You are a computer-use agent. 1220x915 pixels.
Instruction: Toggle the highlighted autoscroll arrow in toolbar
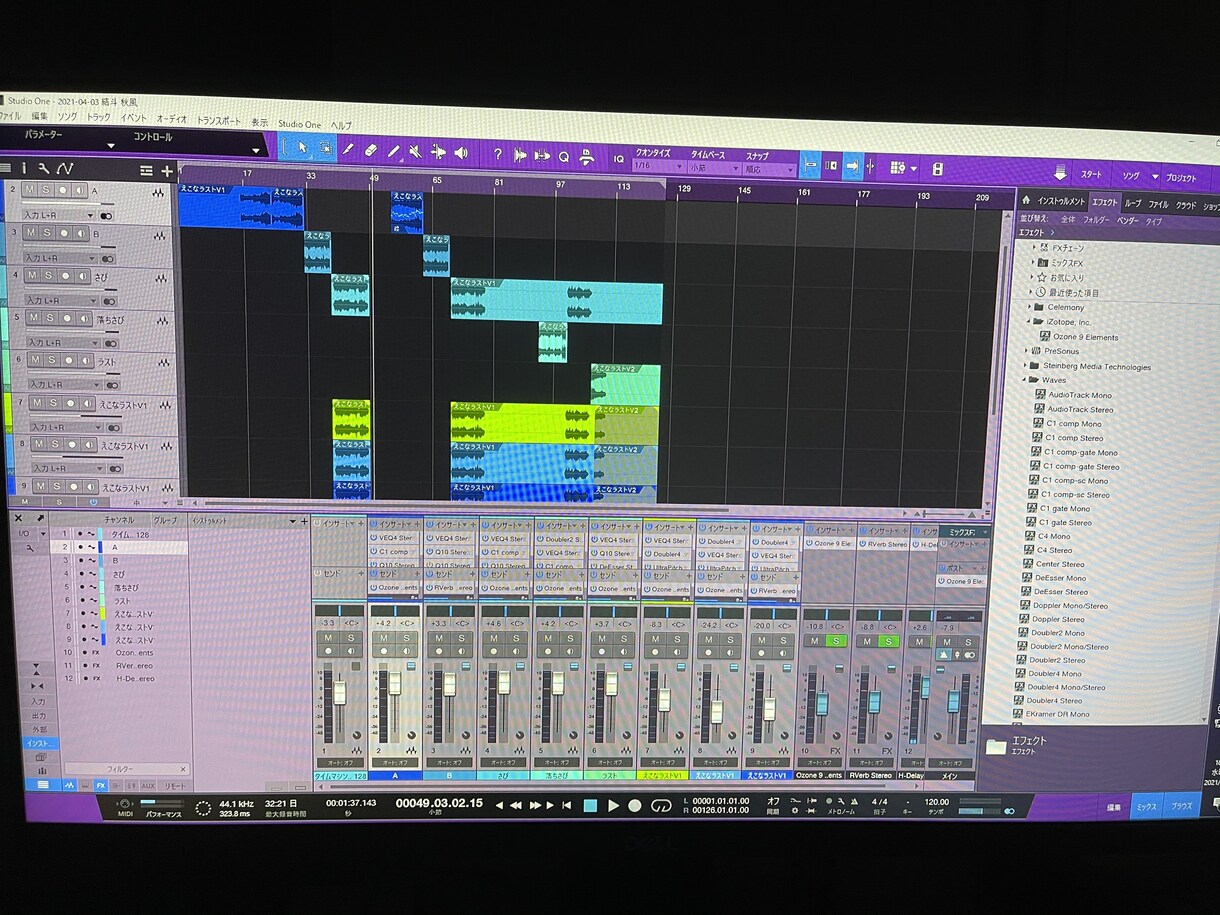(x=853, y=166)
